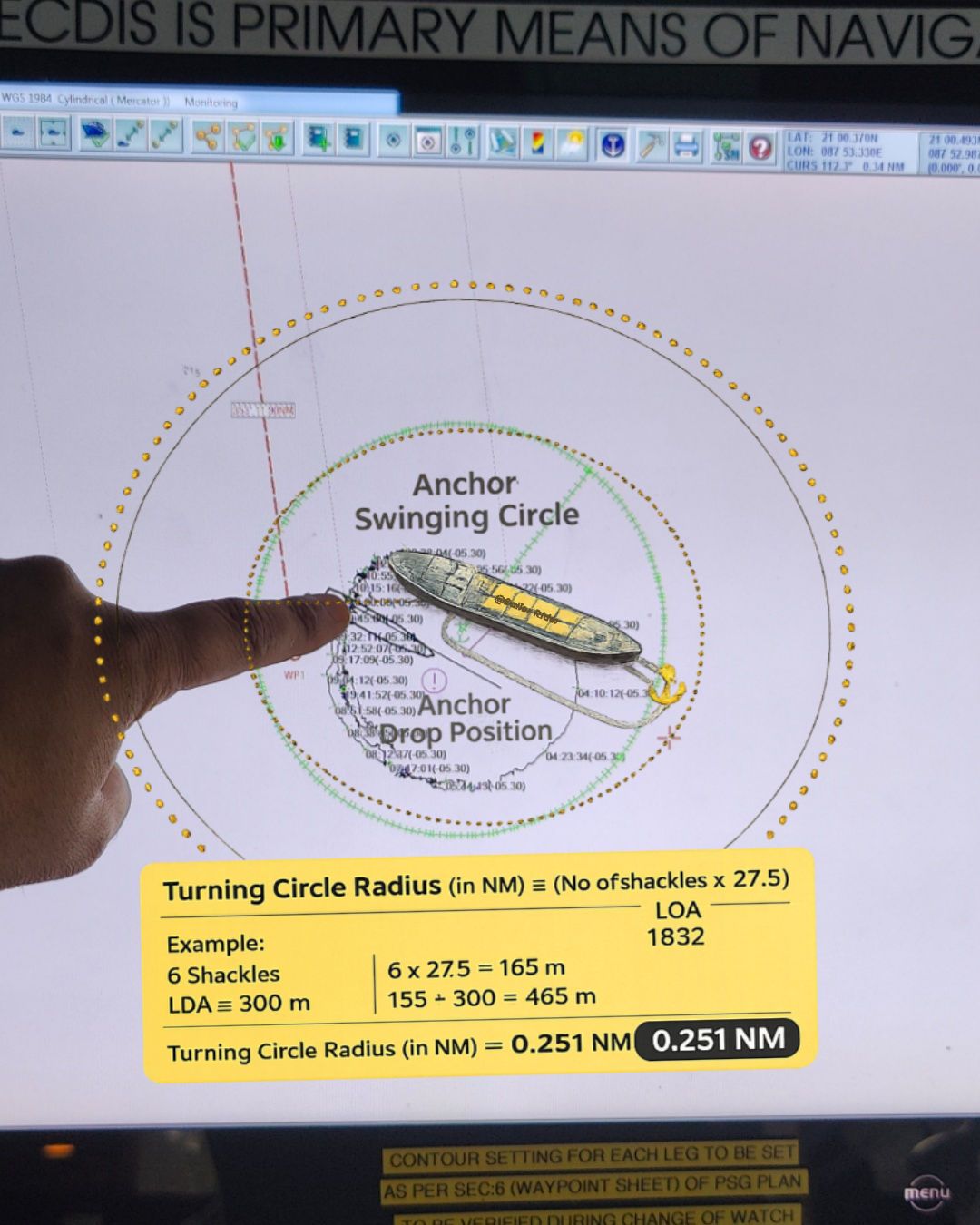Screen dimensions: 980x1225
Task: Open the route nodes share icon
Action: [x=208, y=136]
